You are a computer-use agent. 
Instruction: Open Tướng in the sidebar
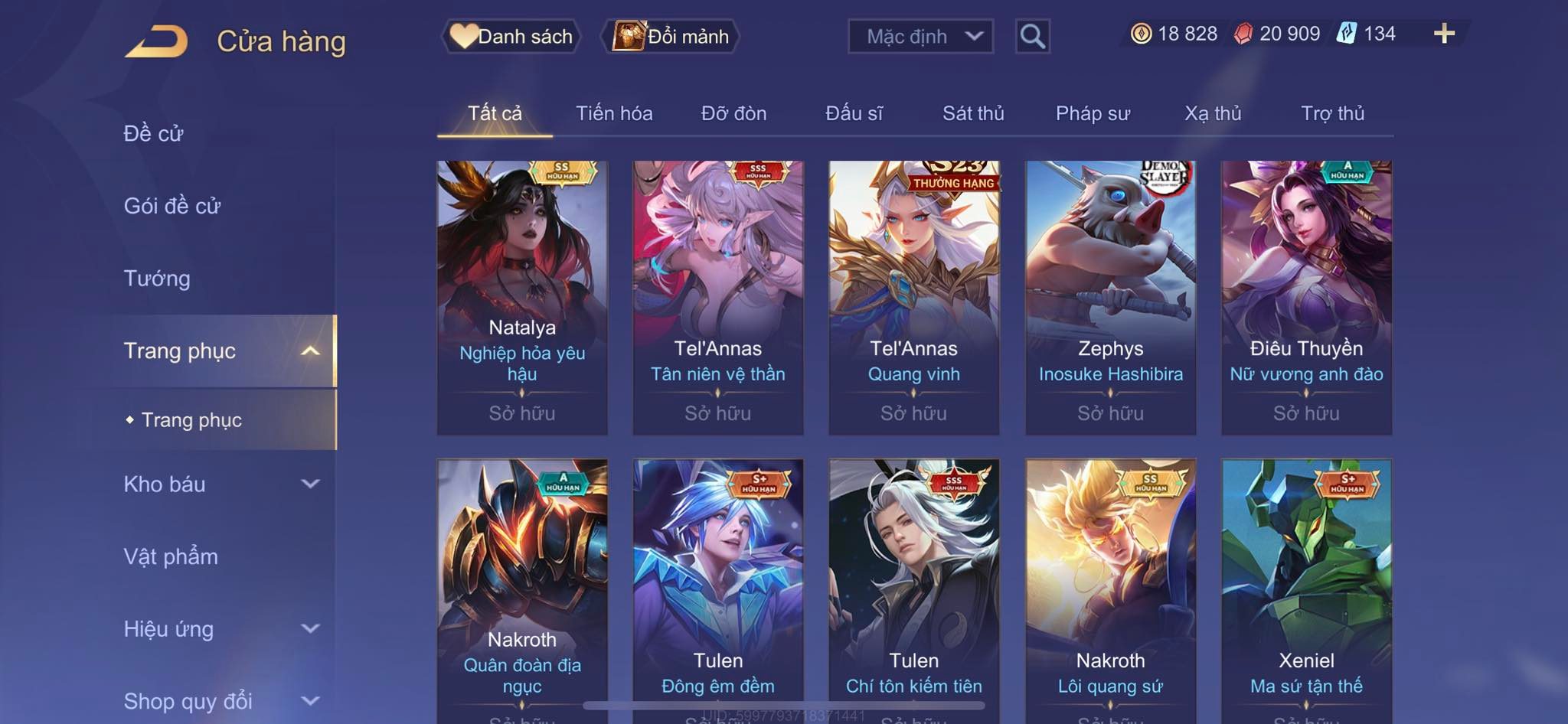[x=157, y=279]
